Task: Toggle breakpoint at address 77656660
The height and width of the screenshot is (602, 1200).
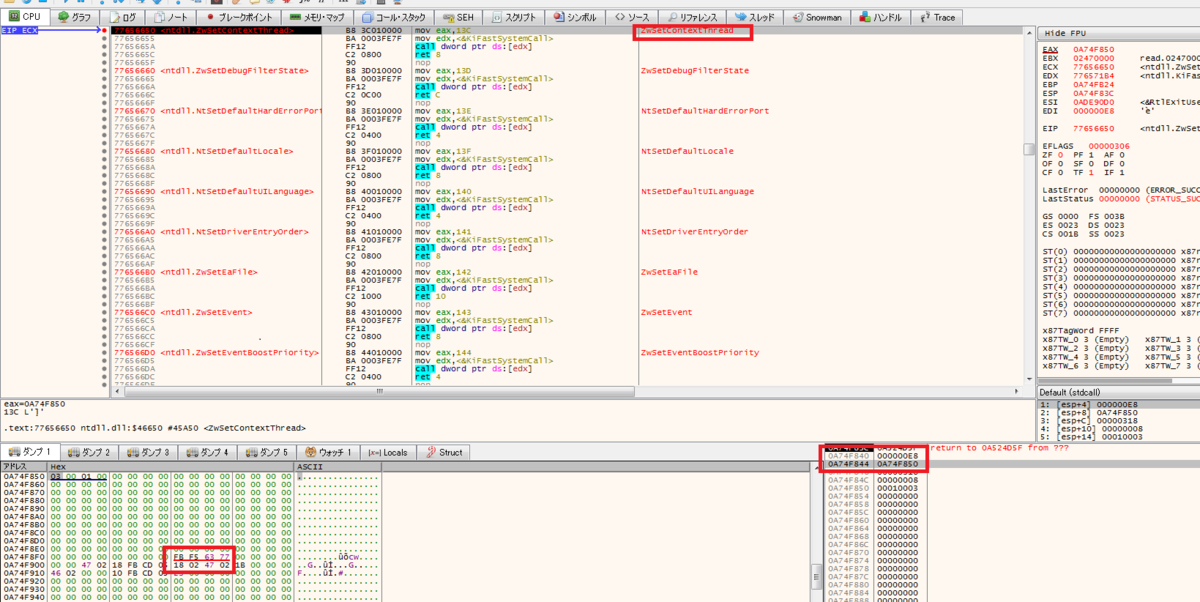Action: click(x=104, y=71)
